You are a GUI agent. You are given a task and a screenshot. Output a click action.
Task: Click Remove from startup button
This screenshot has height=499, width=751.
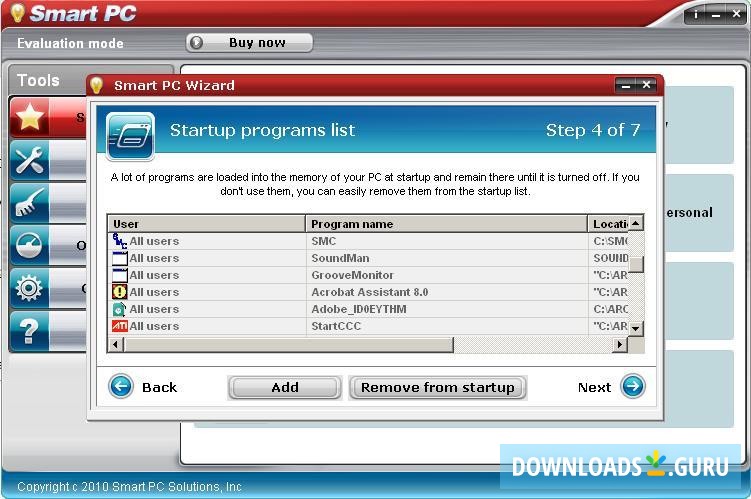[x=437, y=387]
